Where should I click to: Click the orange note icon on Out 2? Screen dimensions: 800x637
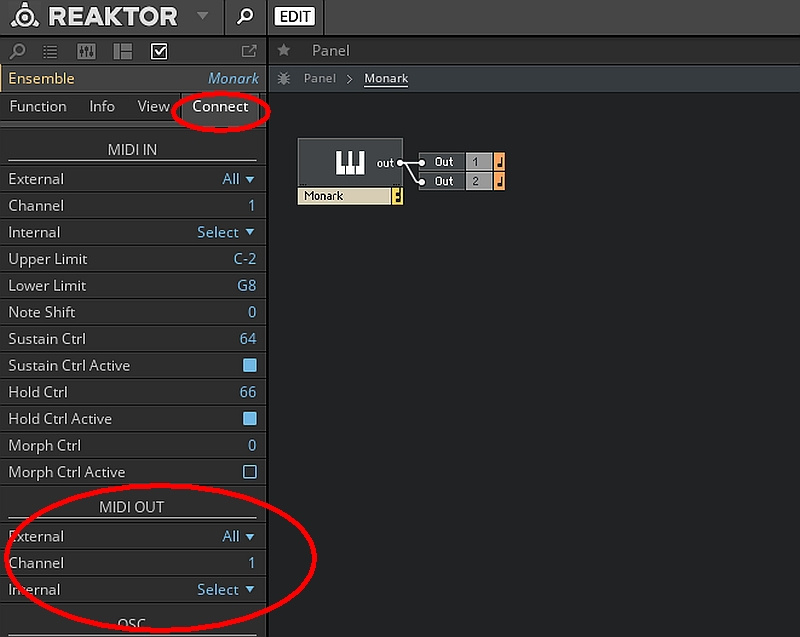pos(499,182)
